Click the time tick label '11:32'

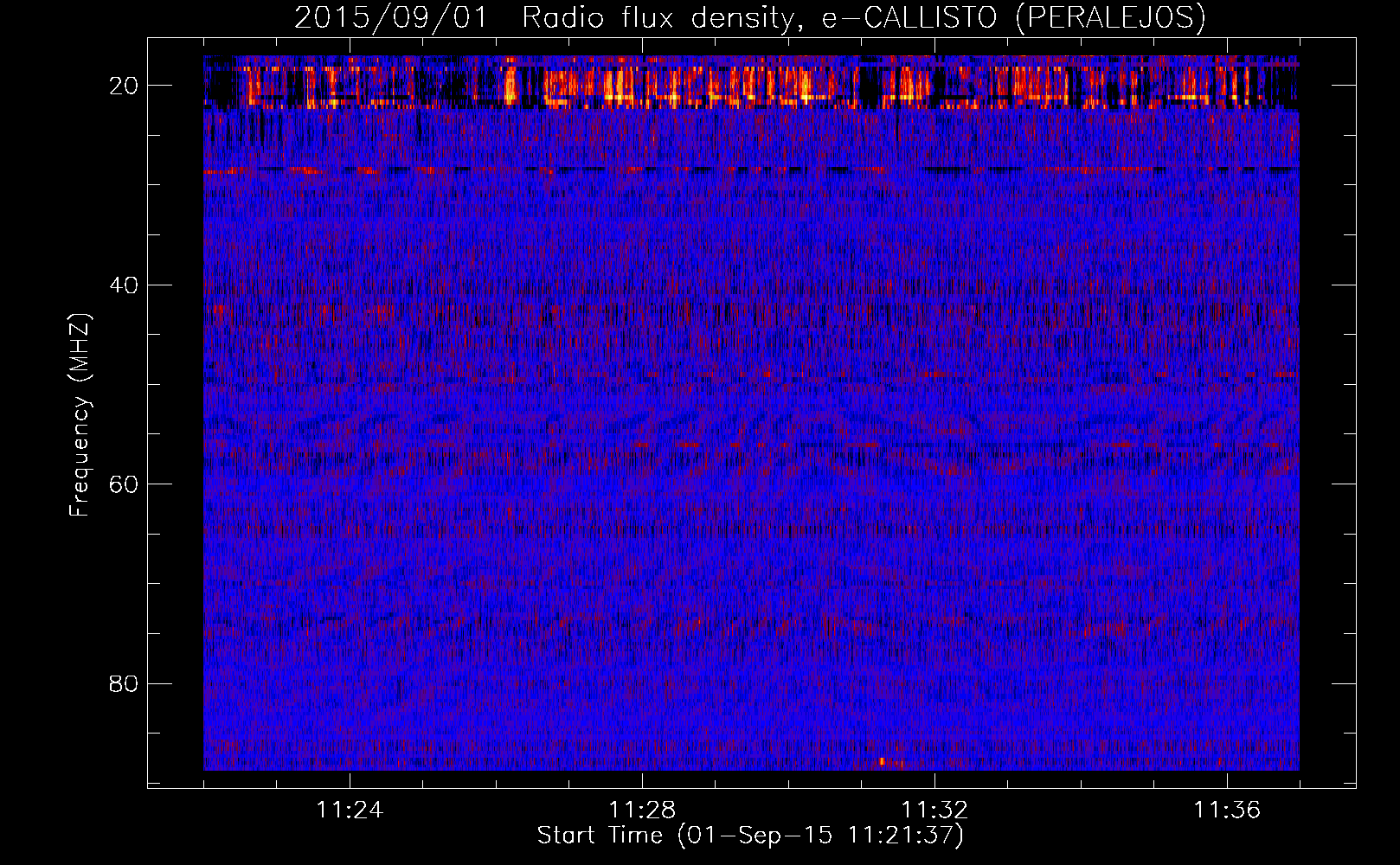point(934,811)
